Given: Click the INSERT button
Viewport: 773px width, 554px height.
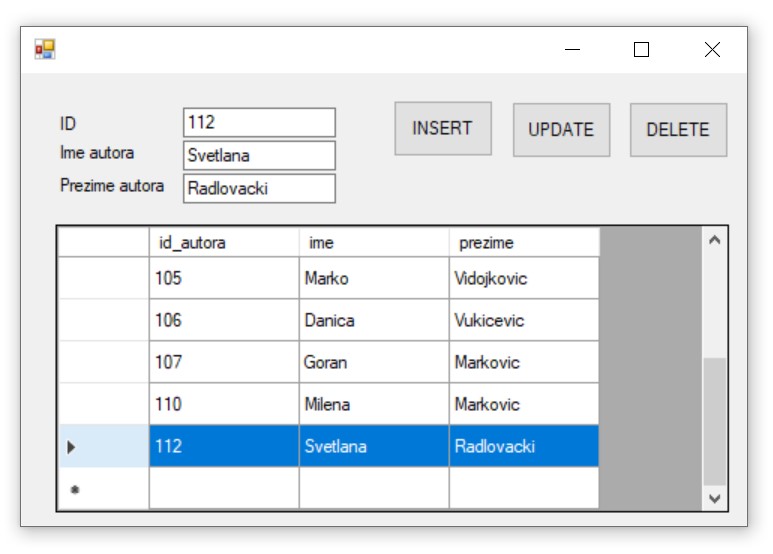Looking at the screenshot, I should tap(442, 129).
